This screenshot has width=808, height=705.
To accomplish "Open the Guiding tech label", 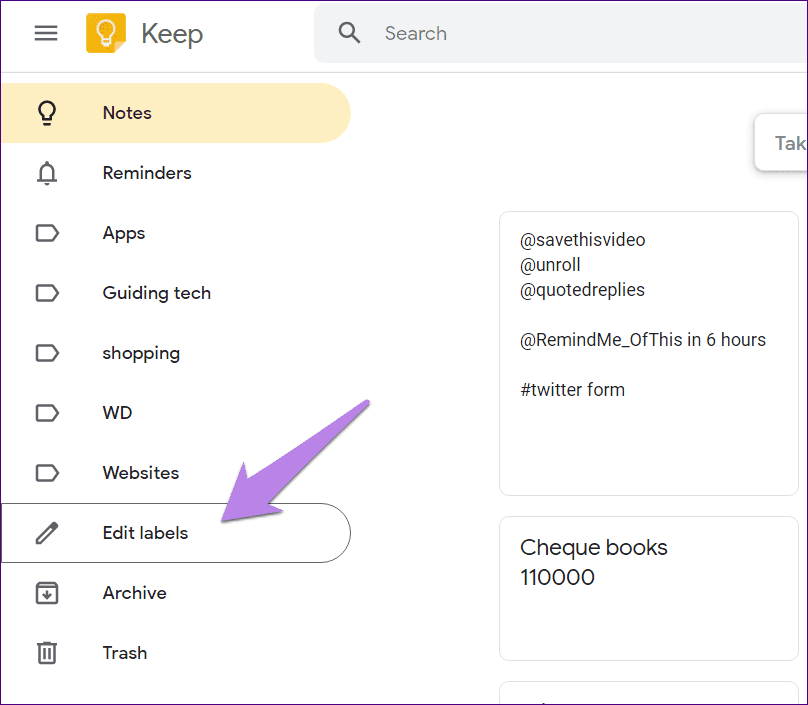I will [157, 293].
